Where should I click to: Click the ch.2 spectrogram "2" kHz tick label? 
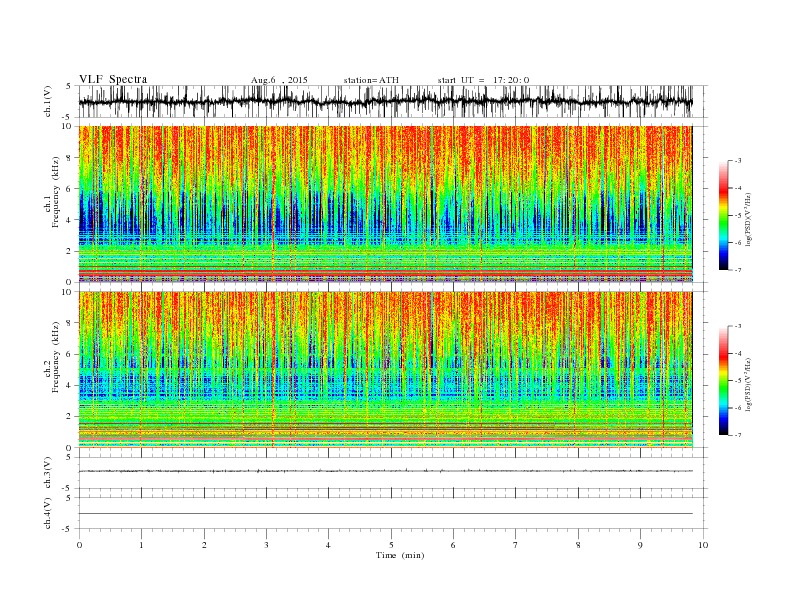click(x=70, y=417)
